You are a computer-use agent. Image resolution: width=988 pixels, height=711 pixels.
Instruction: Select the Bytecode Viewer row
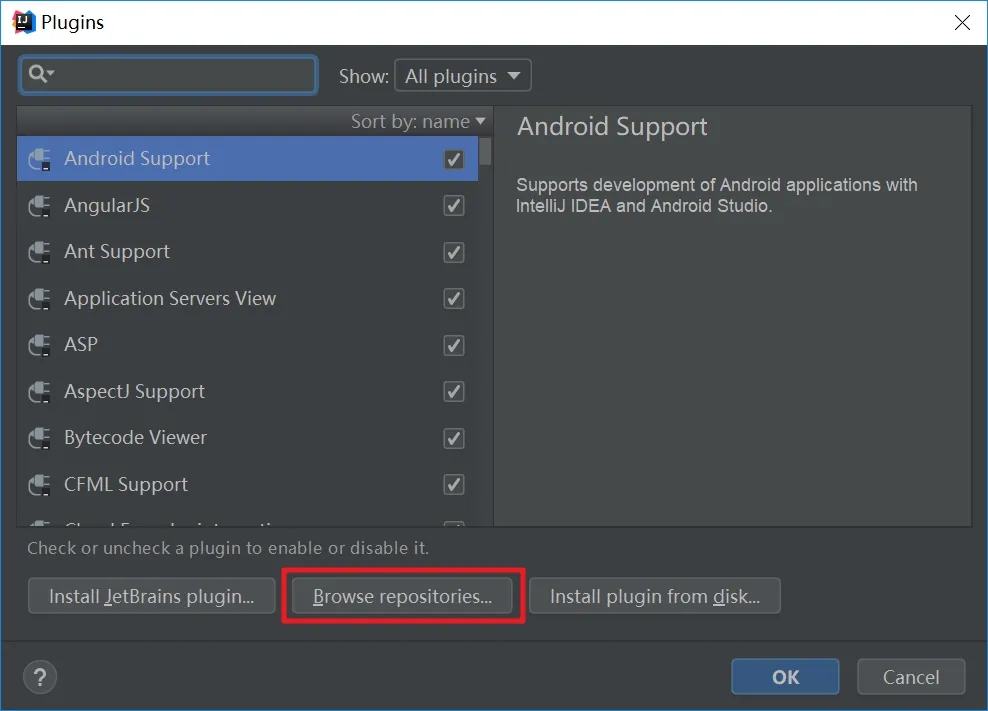click(x=247, y=438)
